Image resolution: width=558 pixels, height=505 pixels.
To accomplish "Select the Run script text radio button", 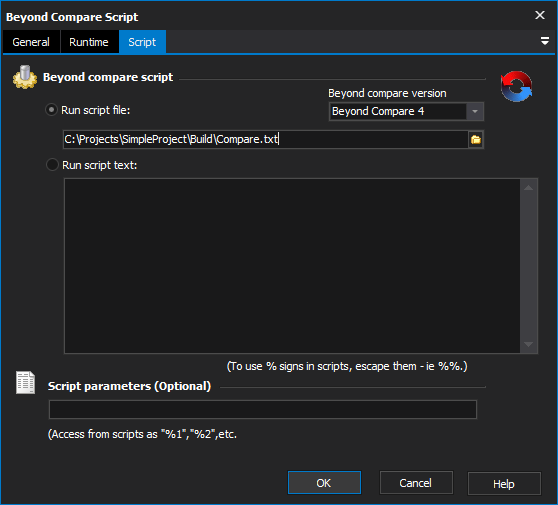I will 52,165.
